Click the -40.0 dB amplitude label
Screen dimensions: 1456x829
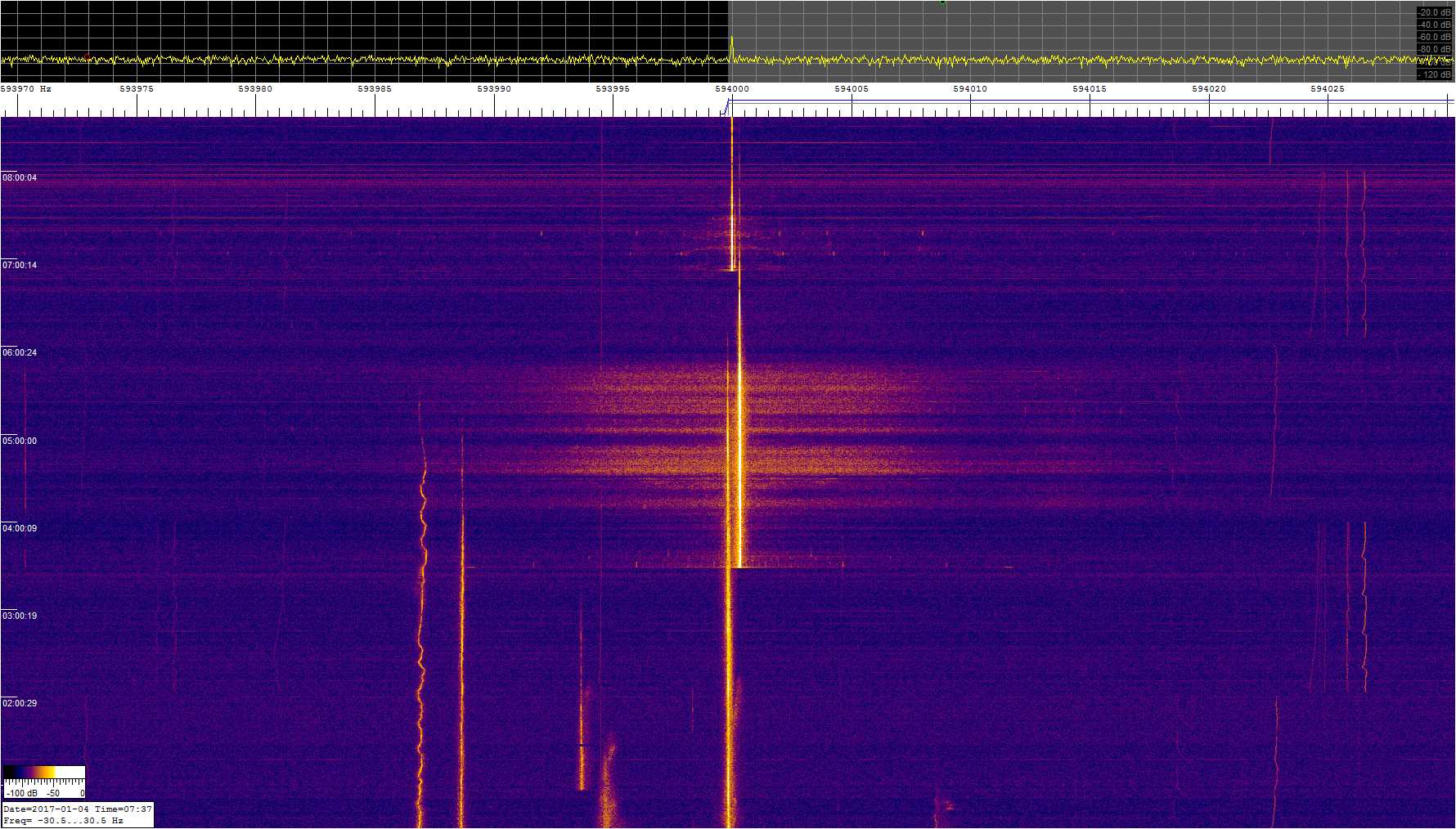coord(1435,25)
